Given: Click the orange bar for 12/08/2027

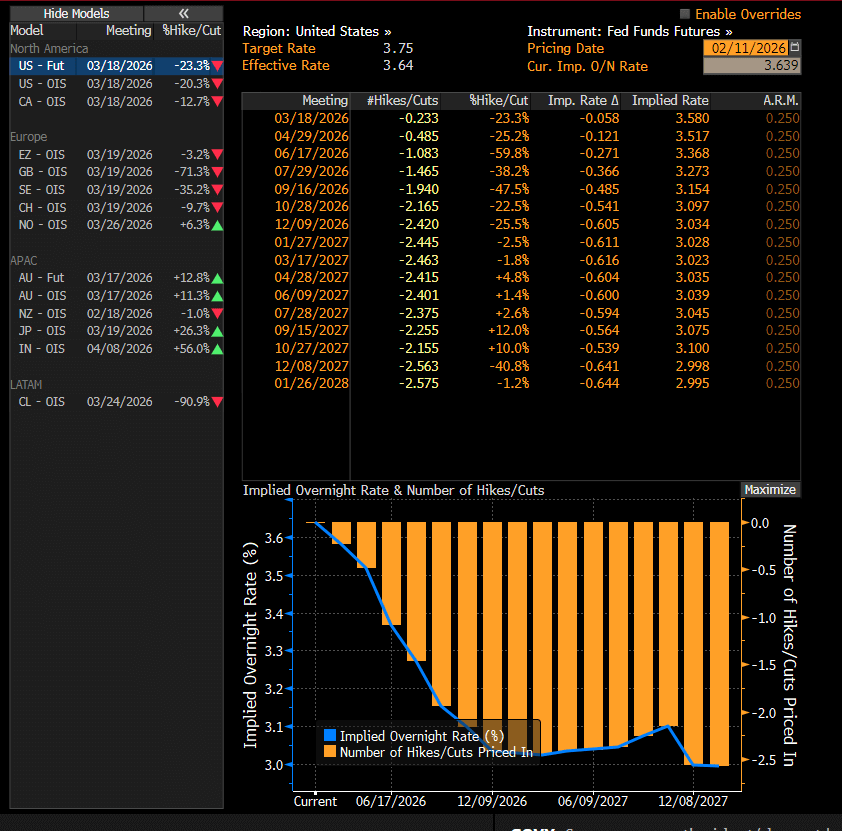Looking at the screenshot, I should click(x=694, y=640).
